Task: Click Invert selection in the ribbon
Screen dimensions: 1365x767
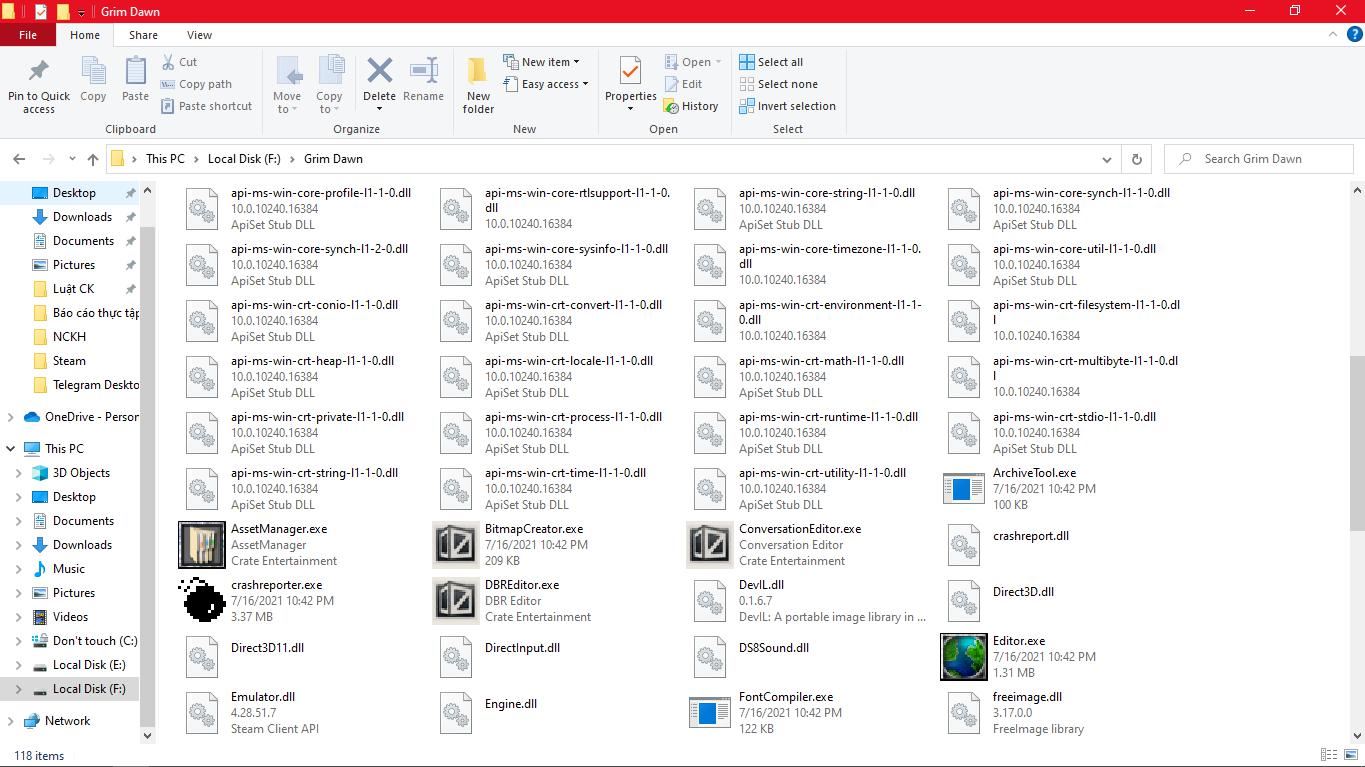Action: [787, 106]
